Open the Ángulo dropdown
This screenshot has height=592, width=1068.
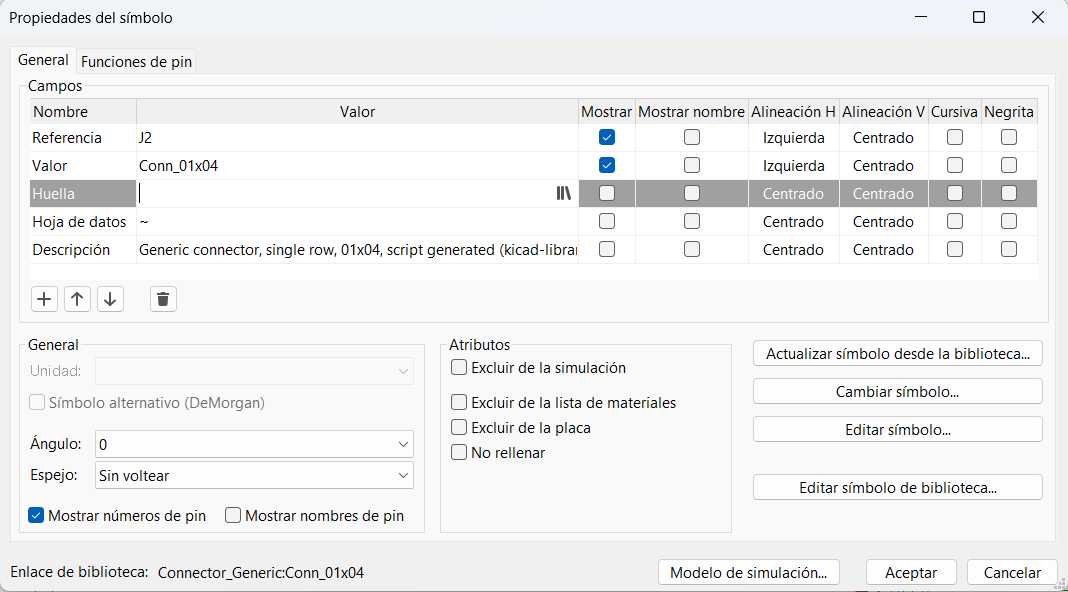[254, 443]
